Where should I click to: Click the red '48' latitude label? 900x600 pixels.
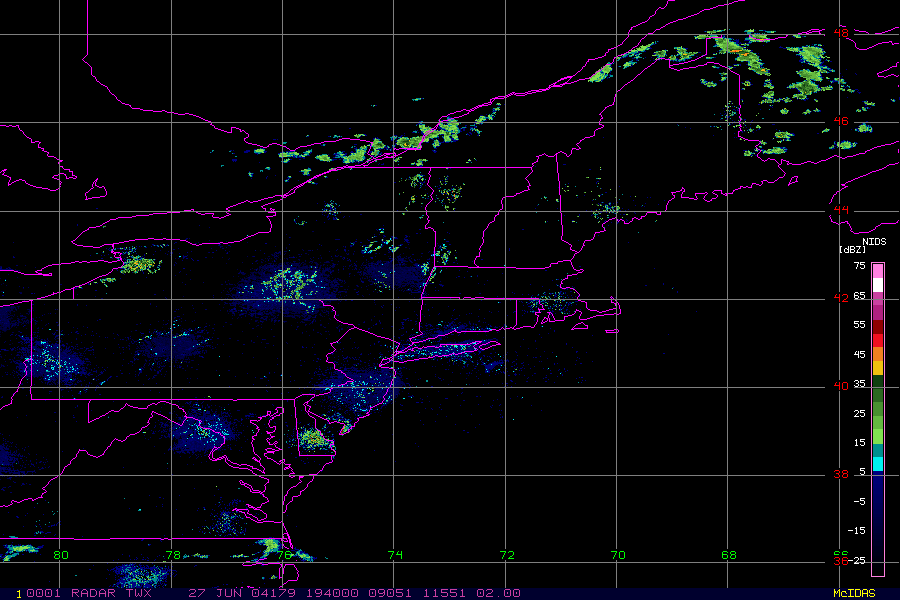[841, 33]
